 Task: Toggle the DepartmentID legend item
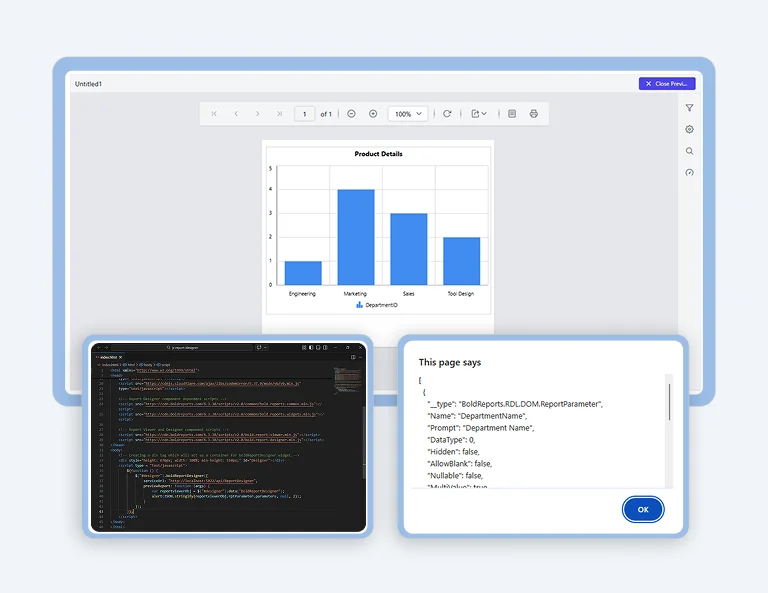[x=377, y=305]
